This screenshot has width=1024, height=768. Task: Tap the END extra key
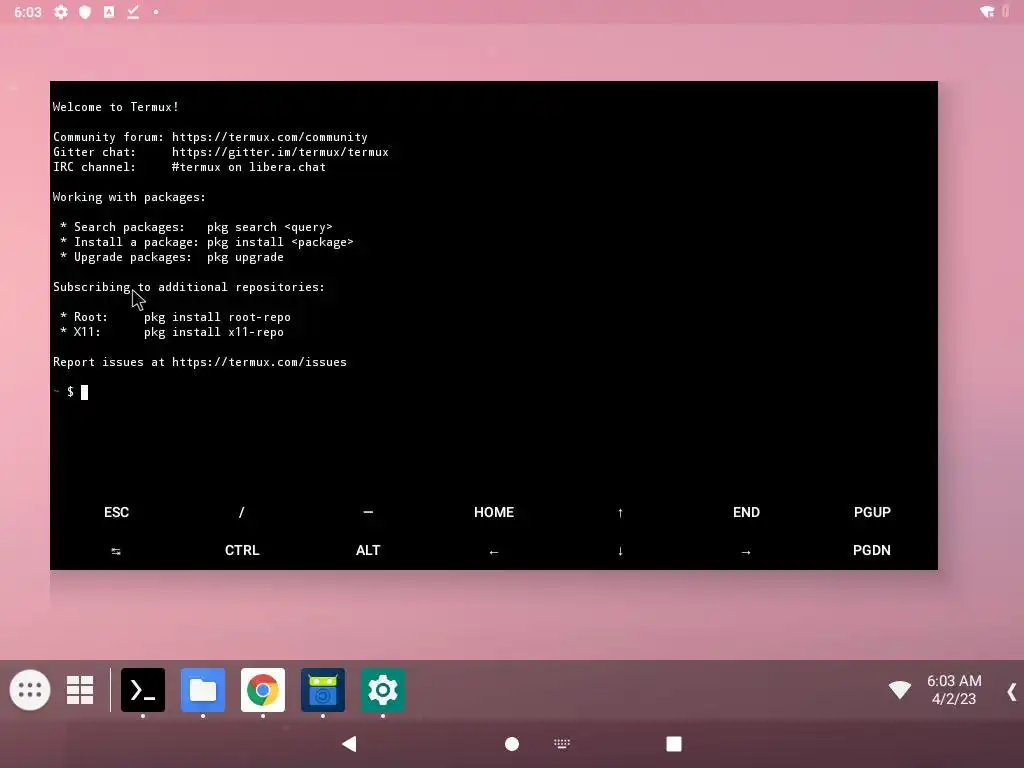point(746,512)
